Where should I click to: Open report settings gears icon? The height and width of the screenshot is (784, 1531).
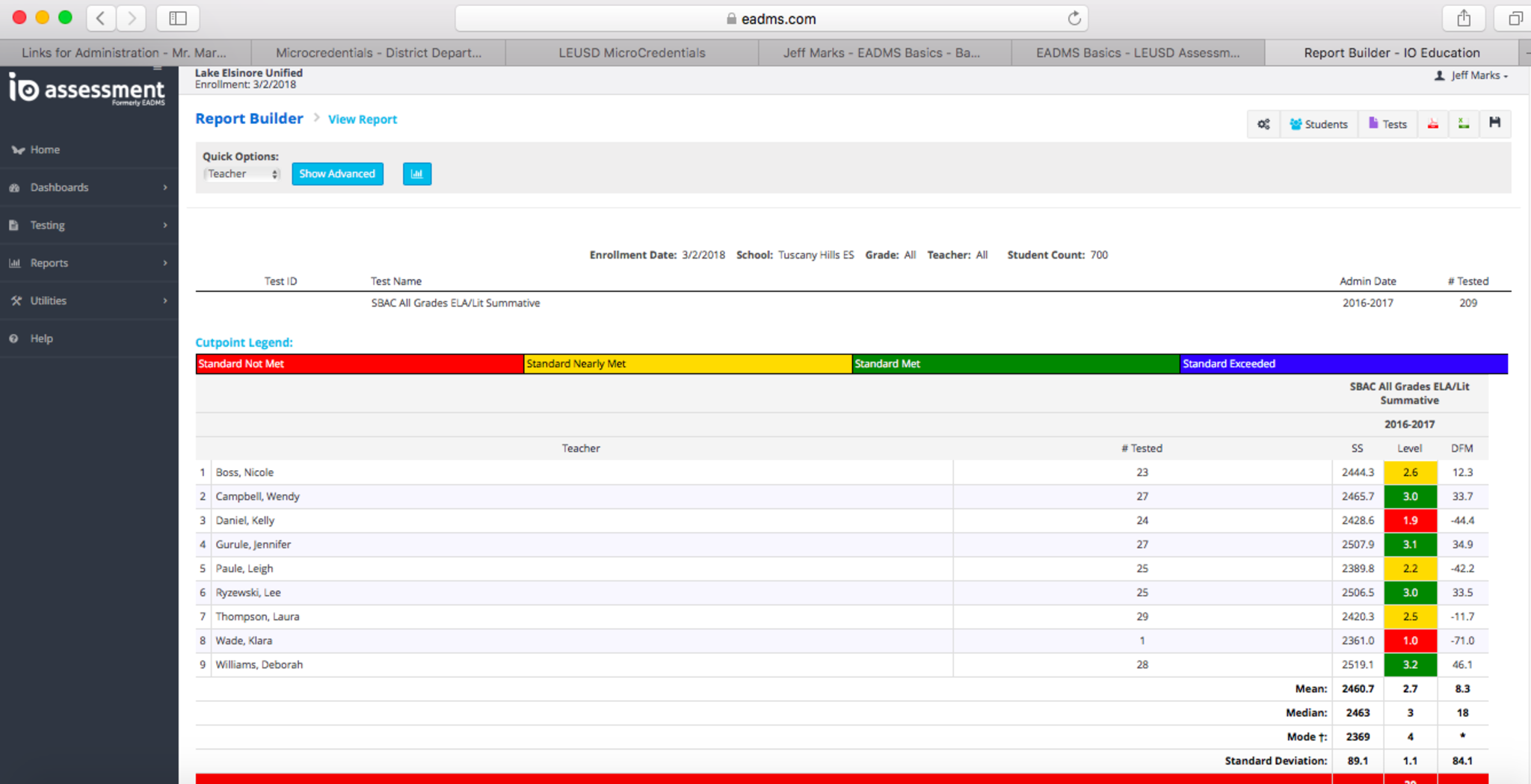coord(1263,124)
